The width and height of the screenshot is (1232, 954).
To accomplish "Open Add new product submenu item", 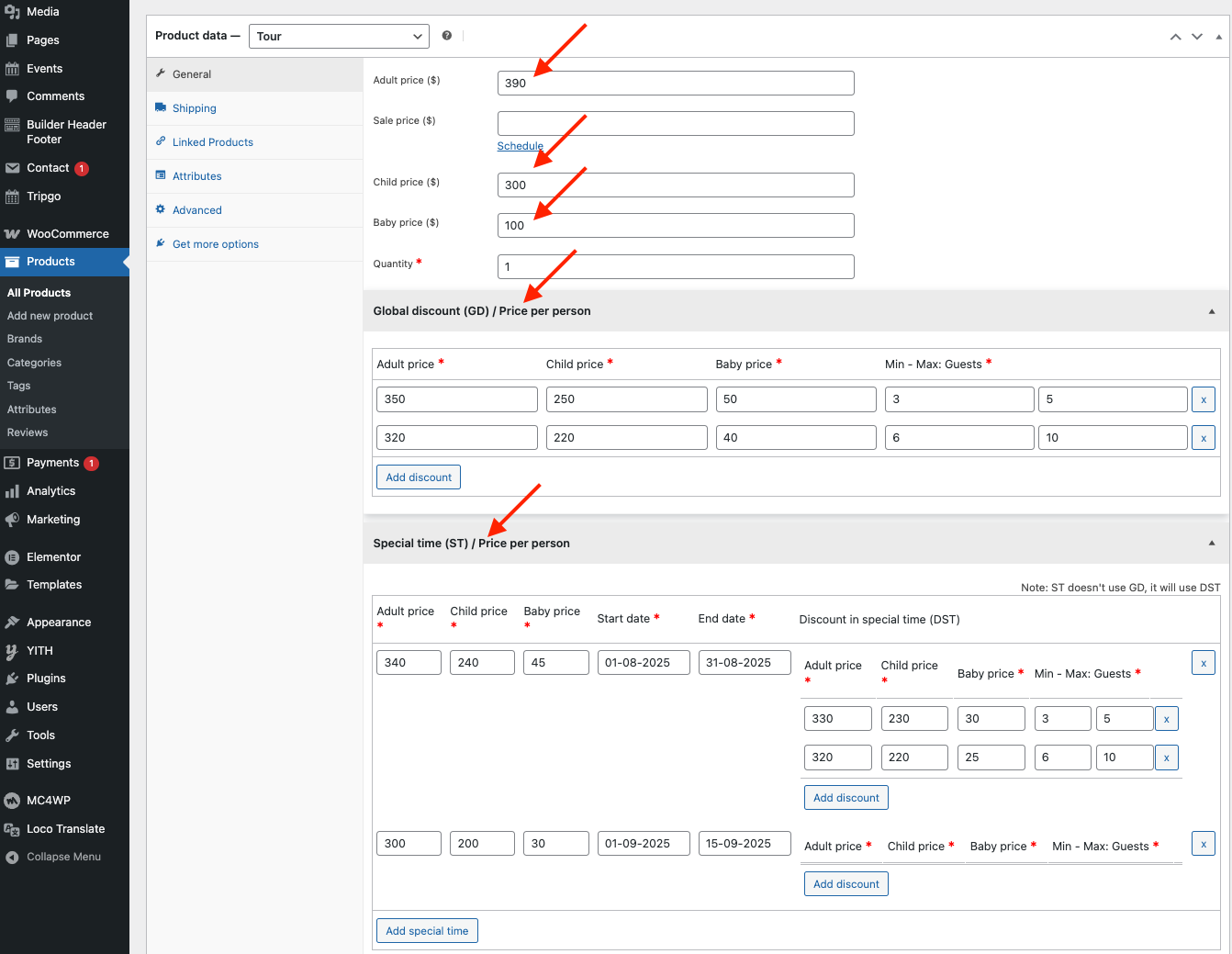I will 50,316.
